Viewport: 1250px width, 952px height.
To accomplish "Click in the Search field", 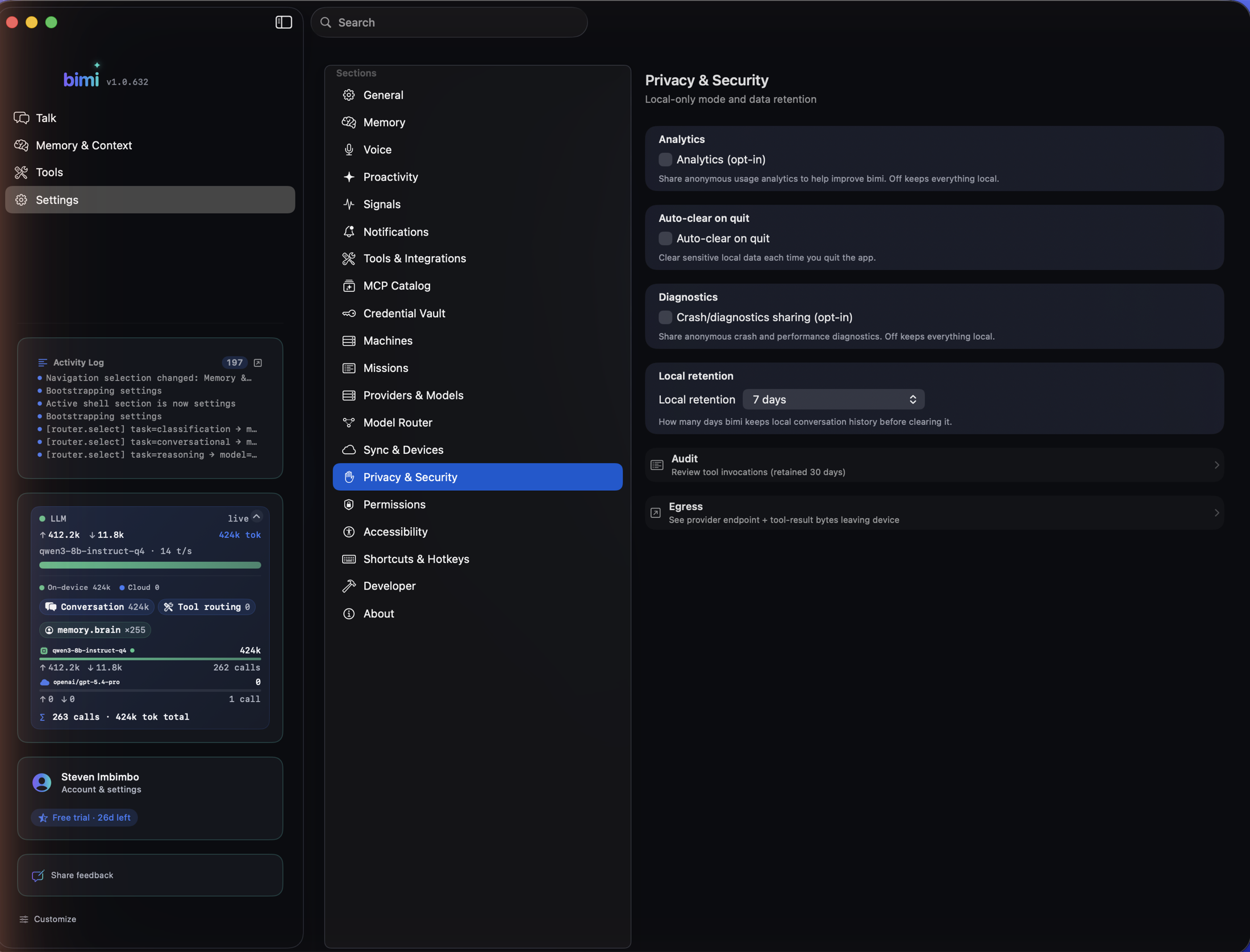I will [x=449, y=22].
